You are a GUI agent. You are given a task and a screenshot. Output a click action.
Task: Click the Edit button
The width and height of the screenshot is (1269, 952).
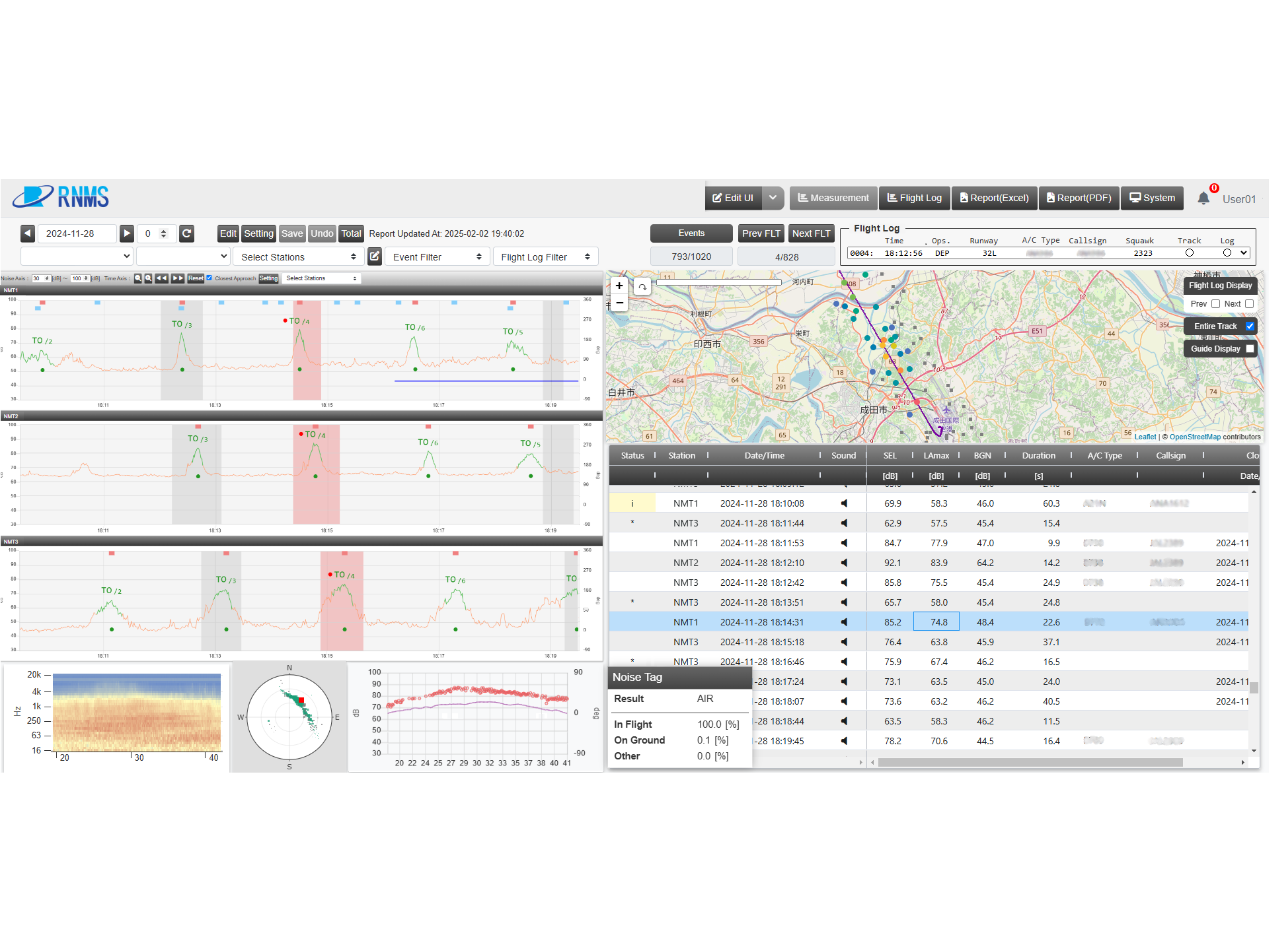tap(228, 233)
